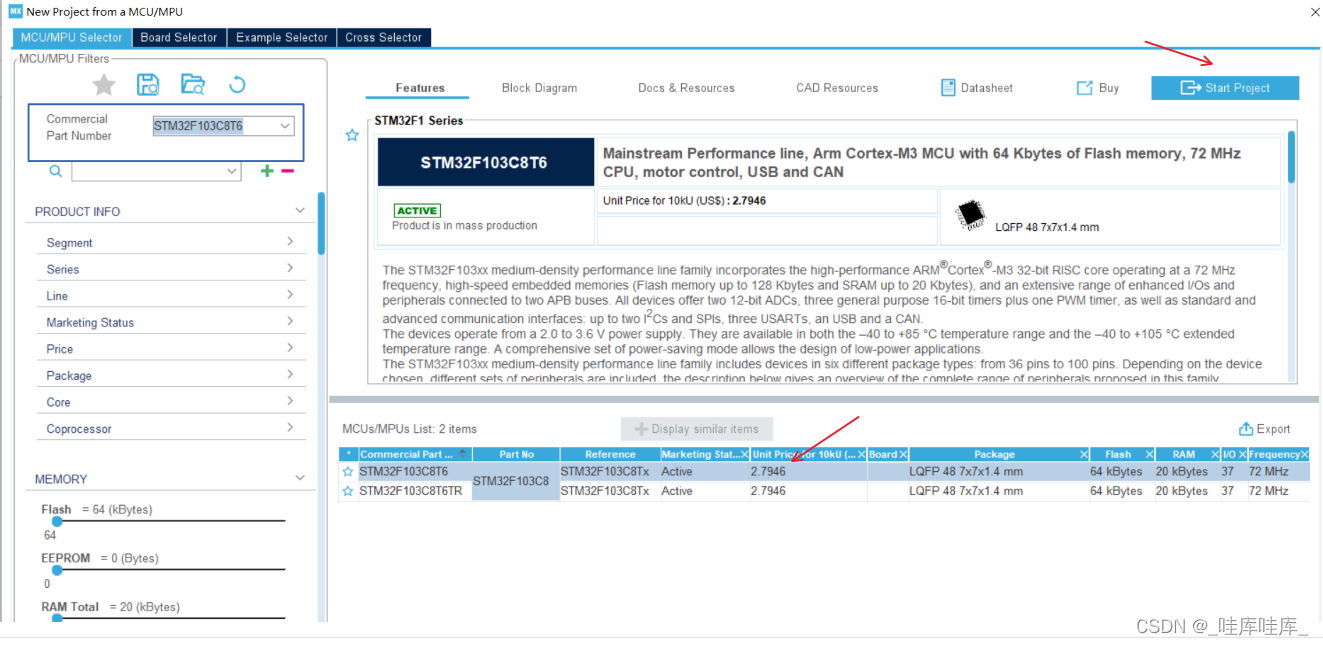Open the search field dropdown arrow
Screen dimensions: 1323x645
233,171
